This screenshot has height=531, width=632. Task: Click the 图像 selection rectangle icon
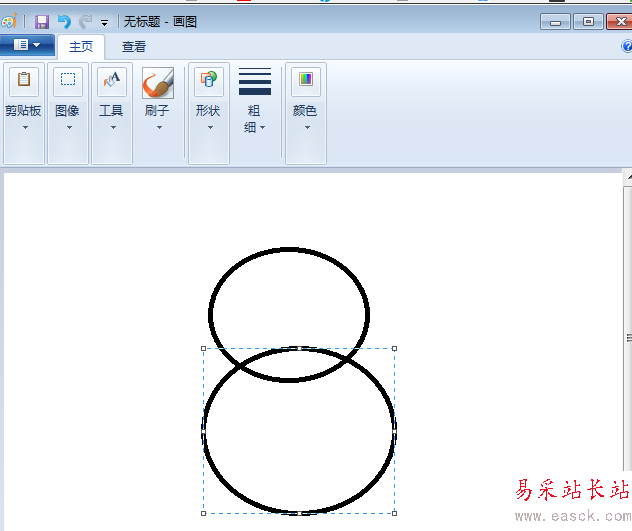(68, 81)
